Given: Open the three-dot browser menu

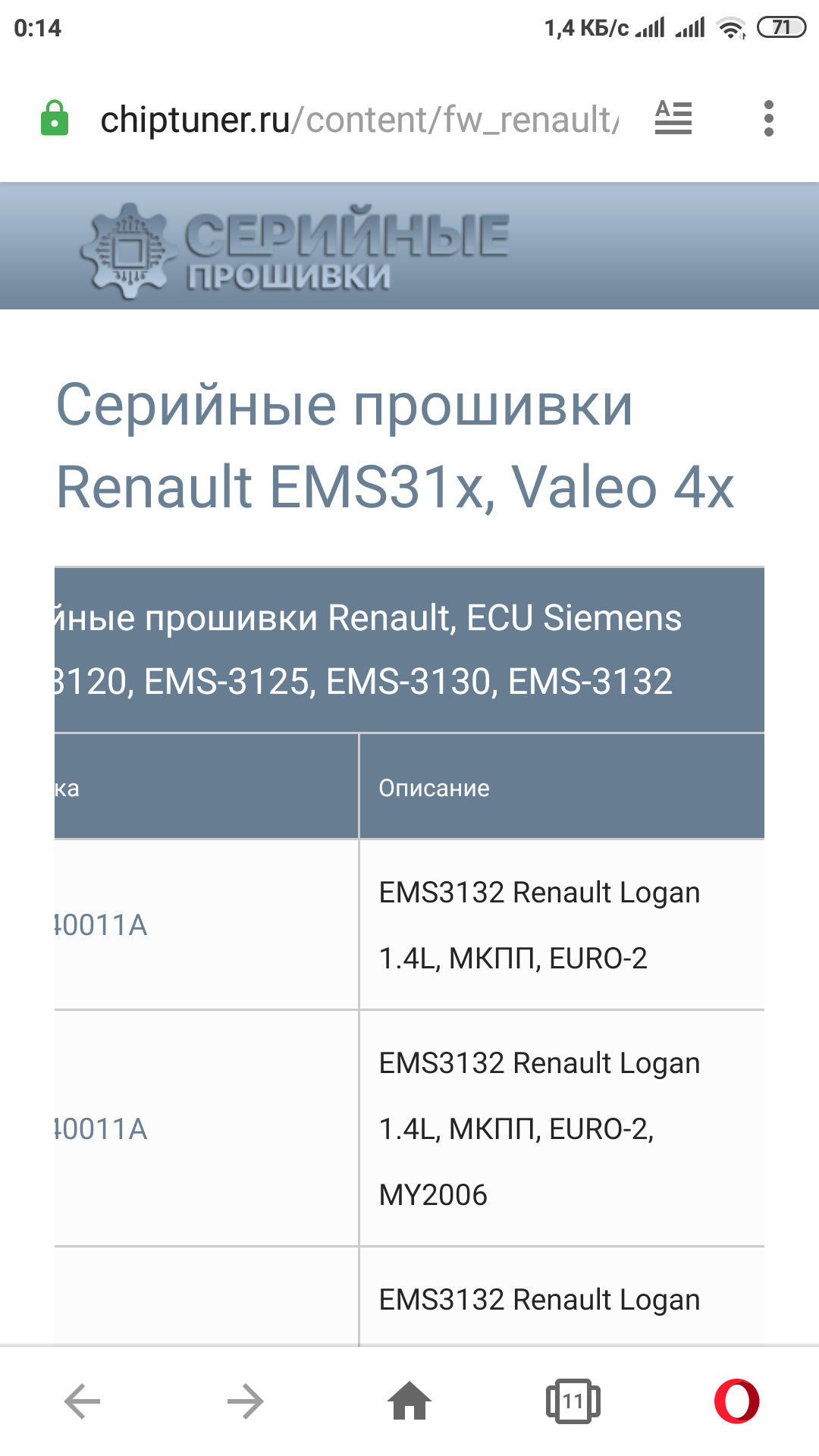Looking at the screenshot, I should click(768, 119).
